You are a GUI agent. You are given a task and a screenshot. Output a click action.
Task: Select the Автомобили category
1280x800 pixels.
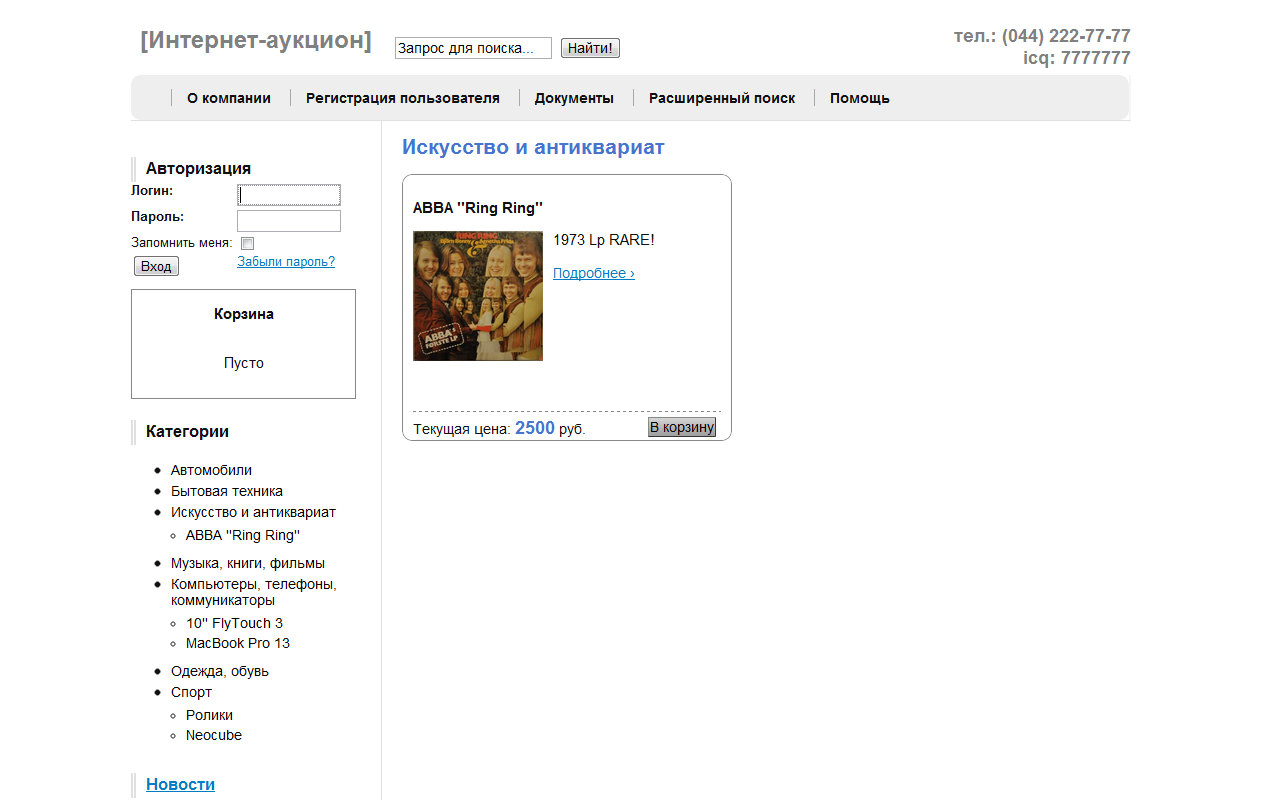pyautogui.click(x=211, y=470)
